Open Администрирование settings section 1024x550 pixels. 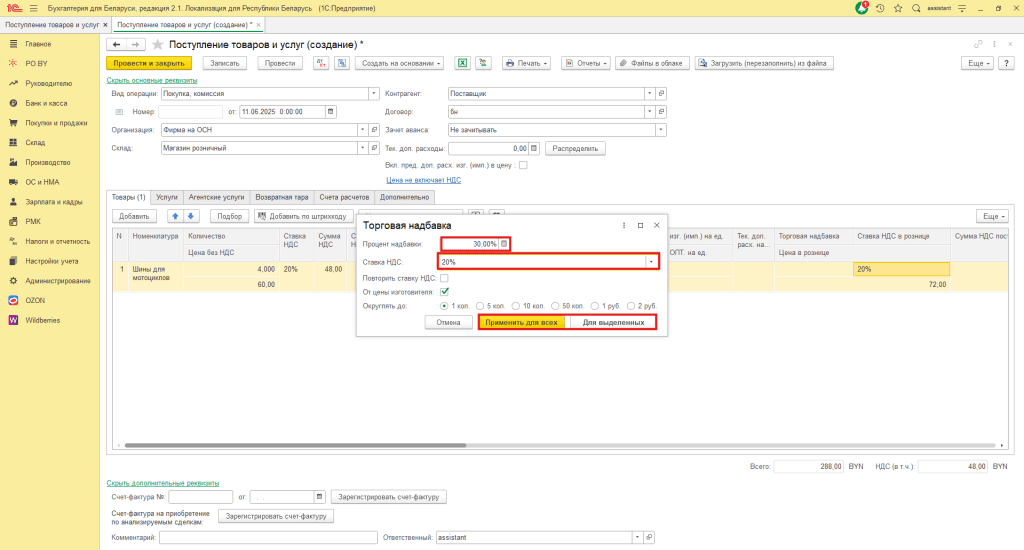point(57,281)
